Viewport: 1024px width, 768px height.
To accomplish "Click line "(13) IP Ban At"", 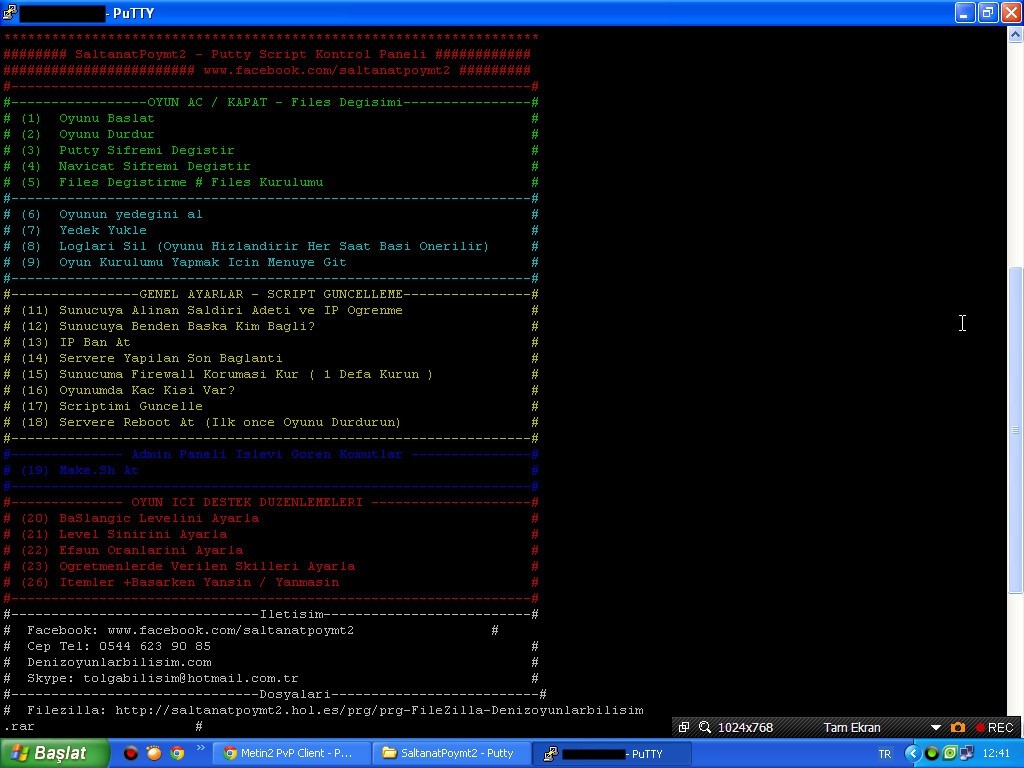I will pyautogui.click(x=76, y=342).
